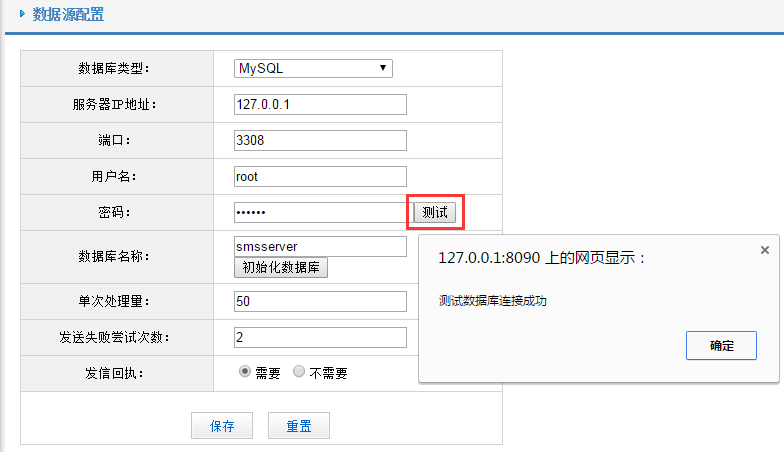784x452 pixels.
Task: Close the alert dialog with ×
Action: (x=765, y=250)
